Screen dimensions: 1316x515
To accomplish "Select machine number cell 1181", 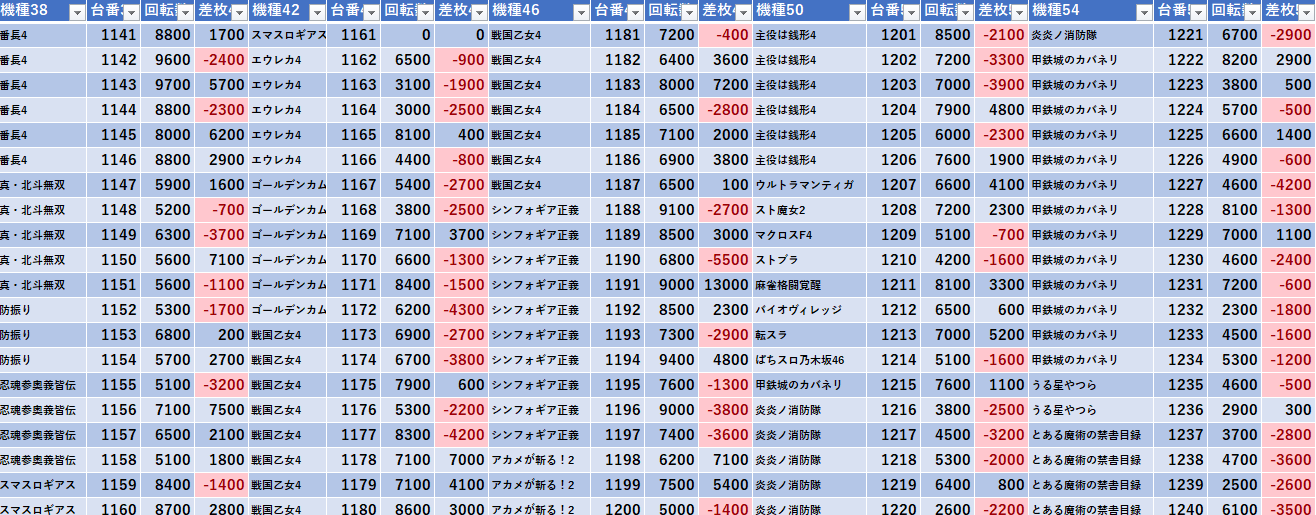I will (618, 35).
